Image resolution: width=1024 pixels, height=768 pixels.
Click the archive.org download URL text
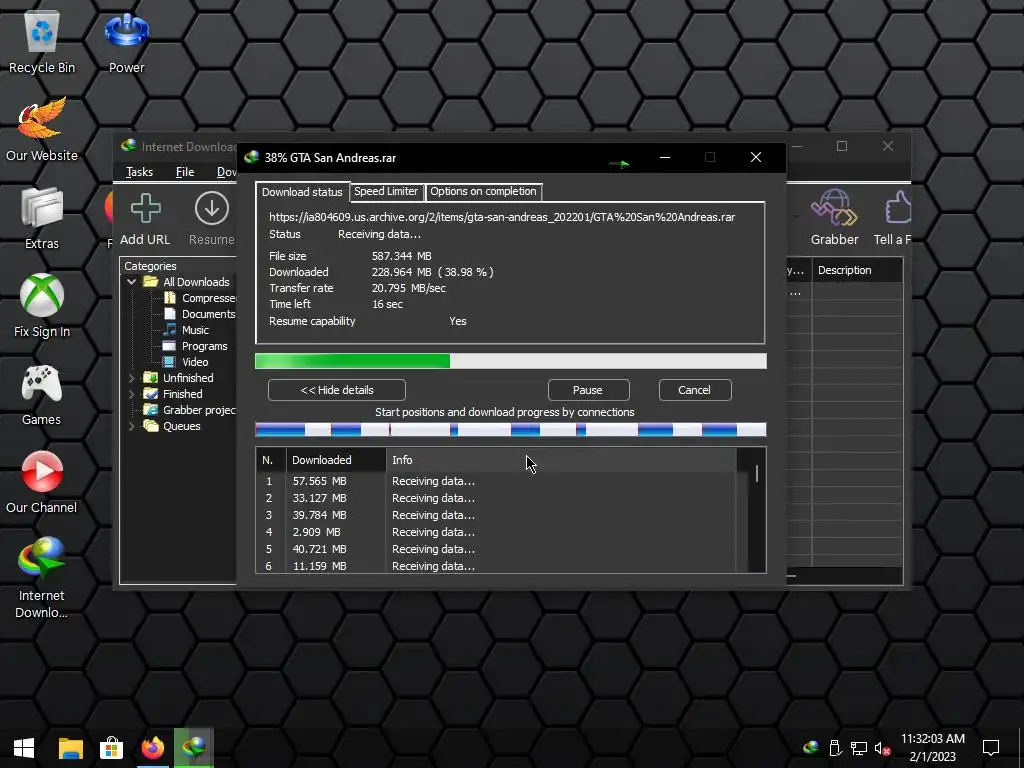click(x=502, y=217)
